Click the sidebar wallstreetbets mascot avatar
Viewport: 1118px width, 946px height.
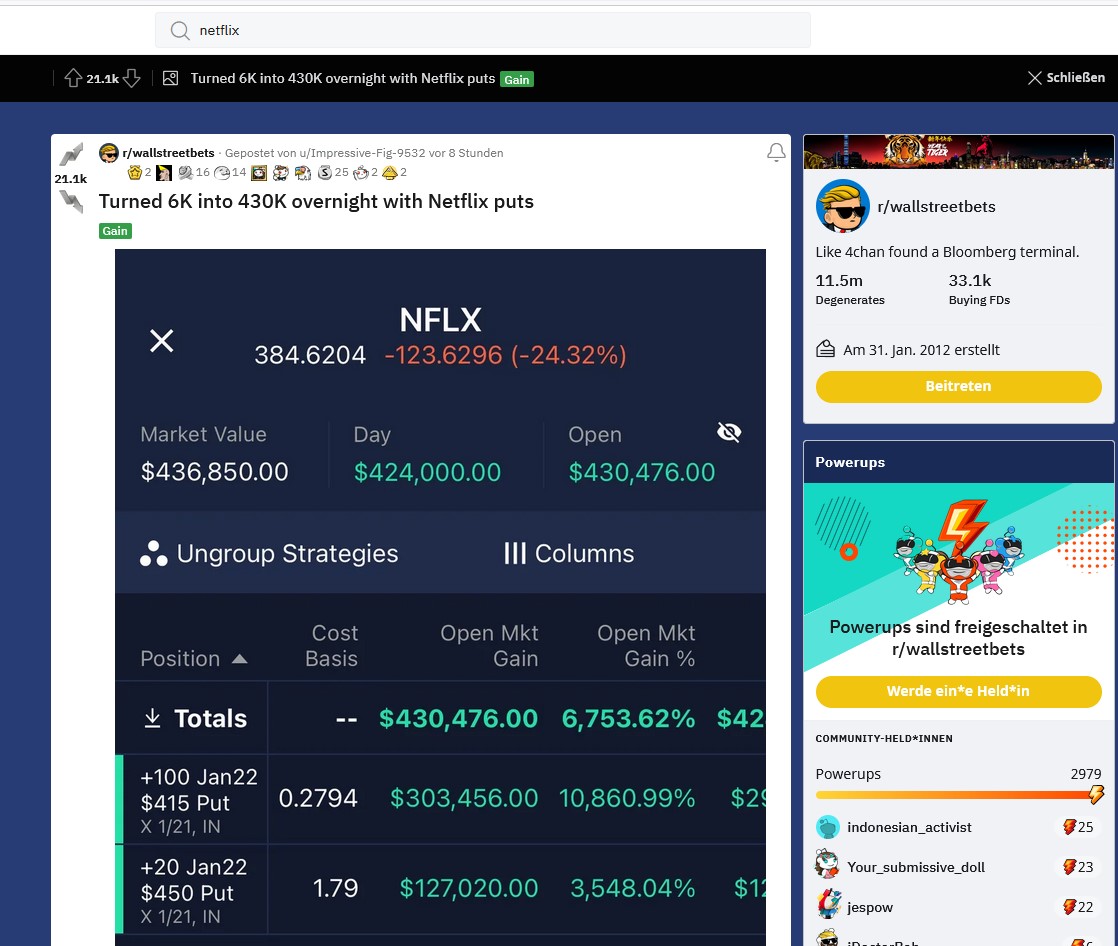[843, 206]
